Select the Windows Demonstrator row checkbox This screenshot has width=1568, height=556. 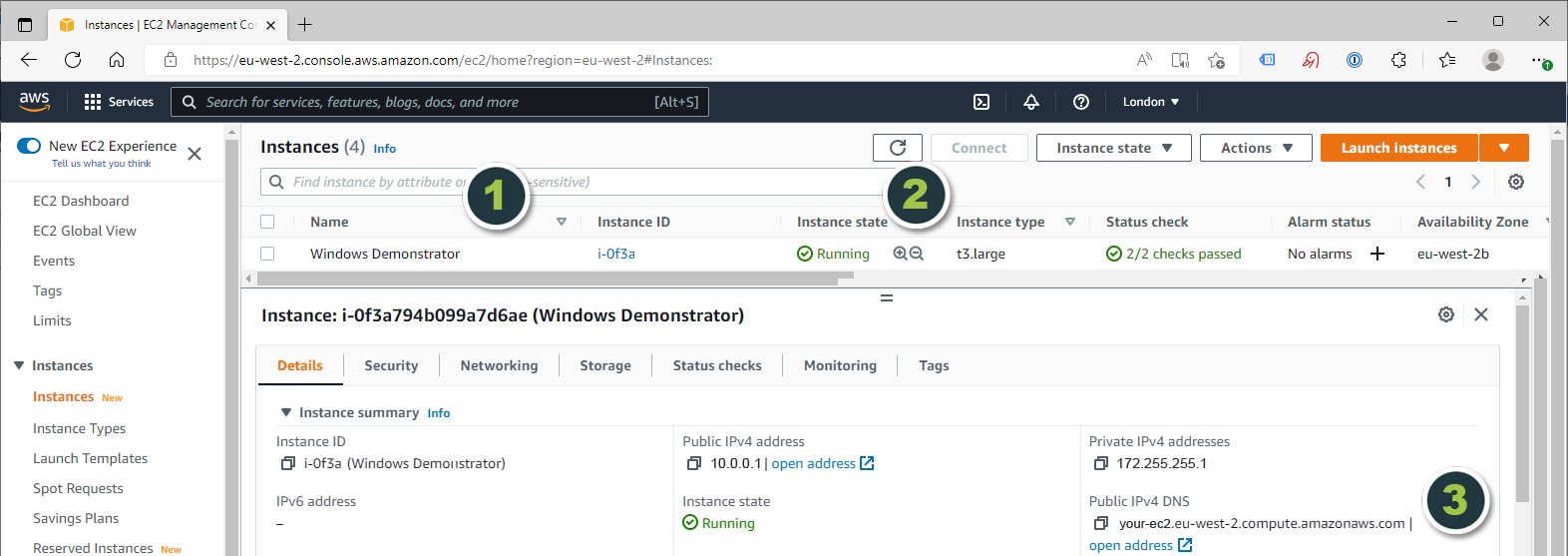(267, 254)
